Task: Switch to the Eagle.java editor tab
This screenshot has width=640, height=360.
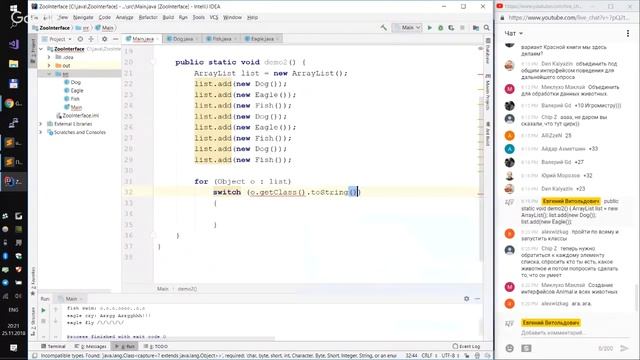Action: pyautogui.click(x=262, y=39)
